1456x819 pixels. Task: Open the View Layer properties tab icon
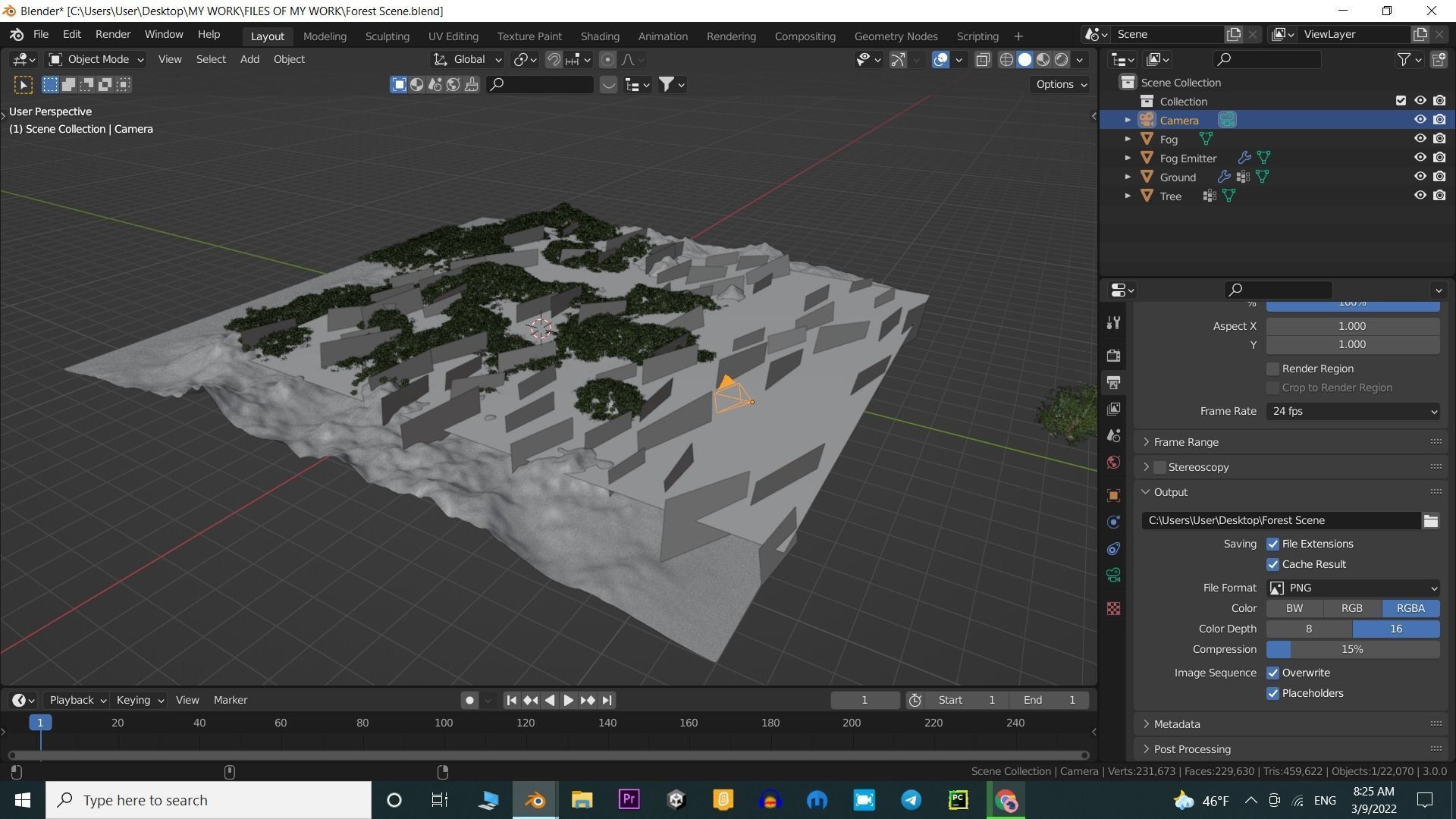tap(1113, 409)
